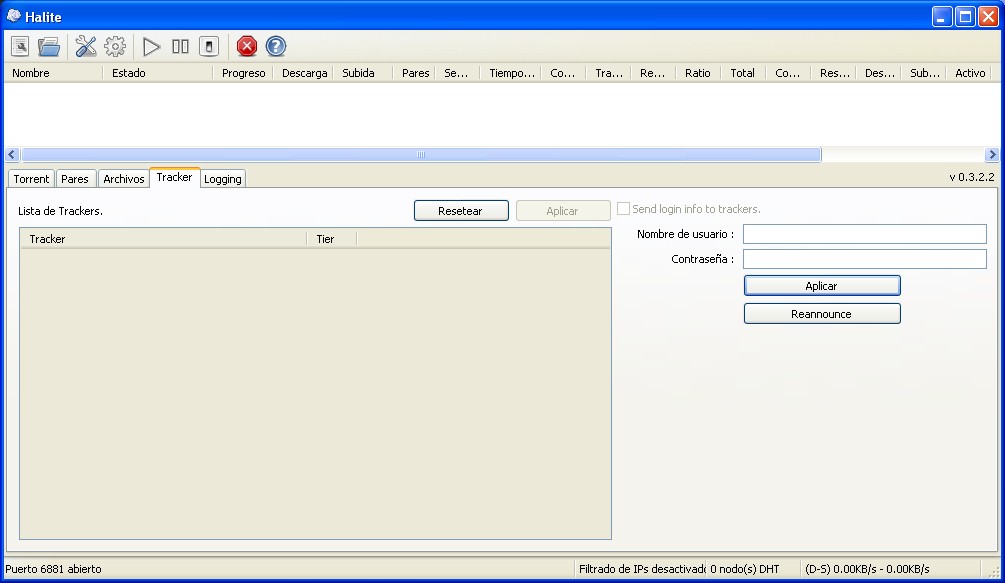The width and height of the screenshot is (1005, 583).
Task: Click the Des... column header
Action: click(879, 73)
